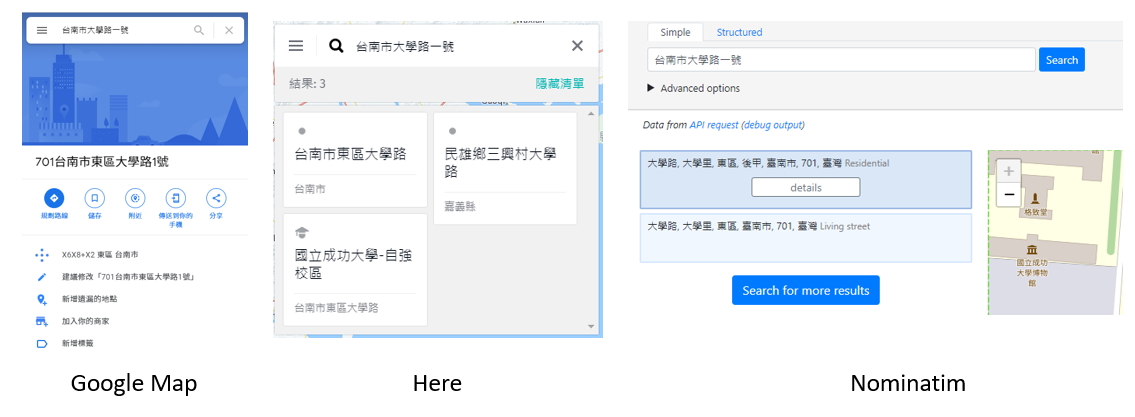Click the Google Map search input field
This screenshot has width=1135, height=417.
click(x=123, y=30)
